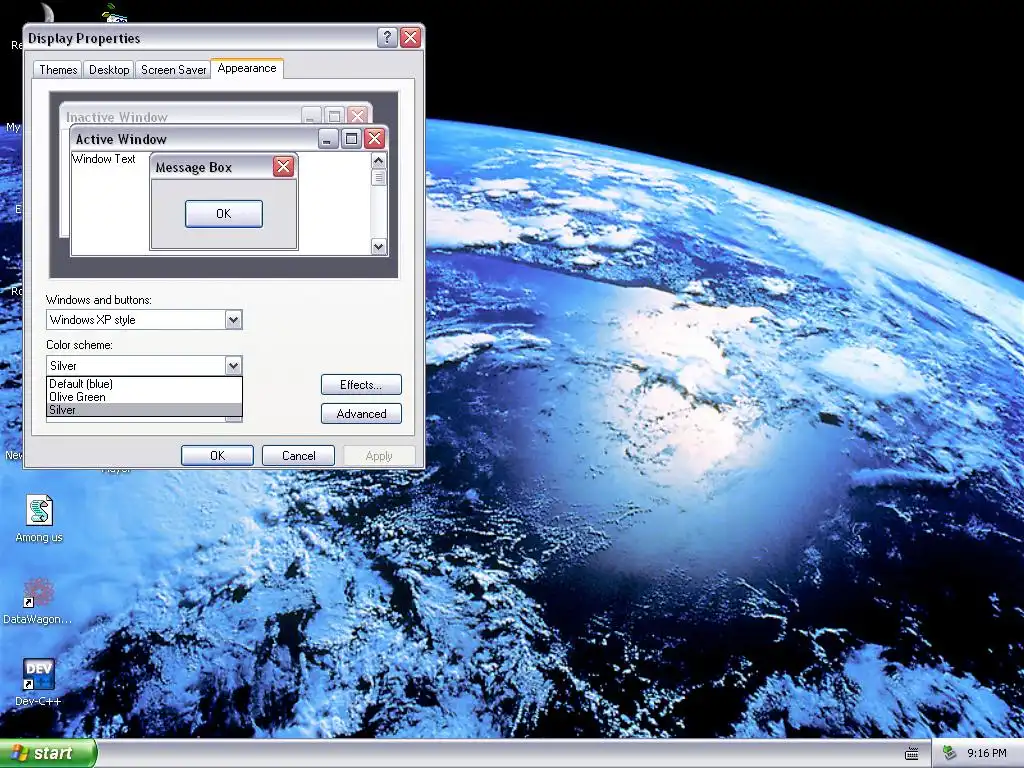Open the Advanced appearance settings
Screen dimensions: 1024x768
click(361, 413)
